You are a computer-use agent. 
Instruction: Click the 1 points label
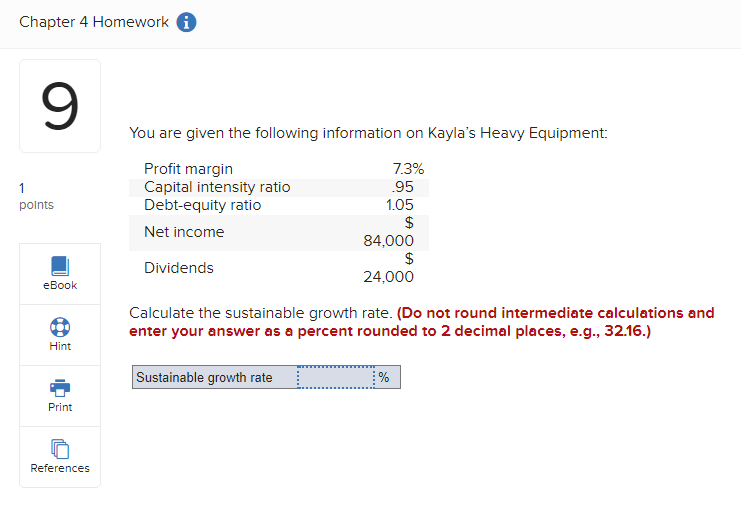click(35, 196)
